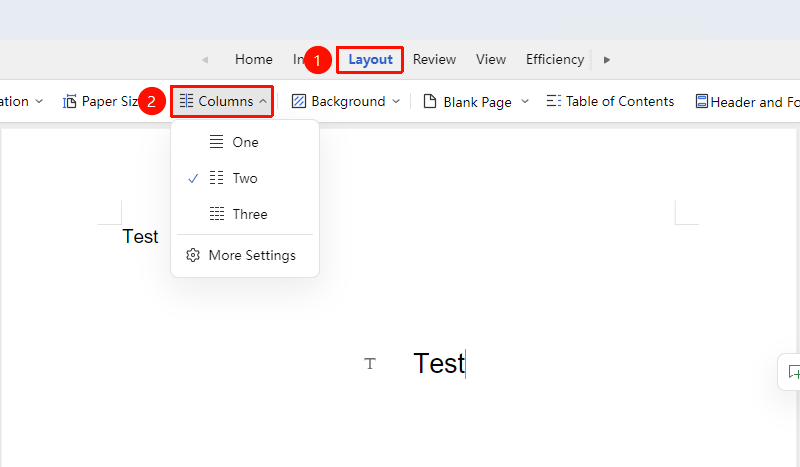This screenshot has width=800, height=467.
Task: Click the Test text in the left column
Action: (x=140, y=237)
